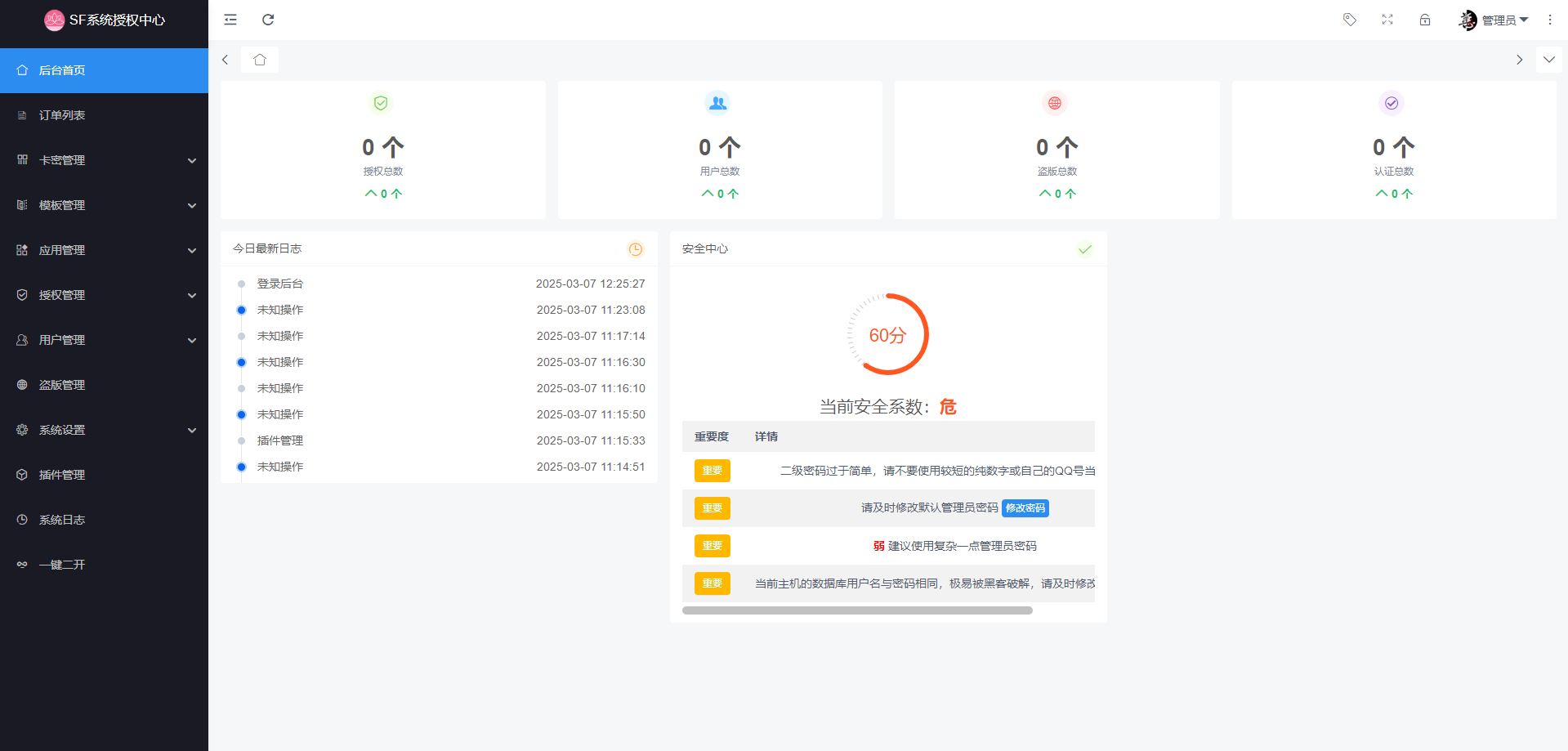
Task: Expand the 卡密管理 menu
Action: point(104,160)
